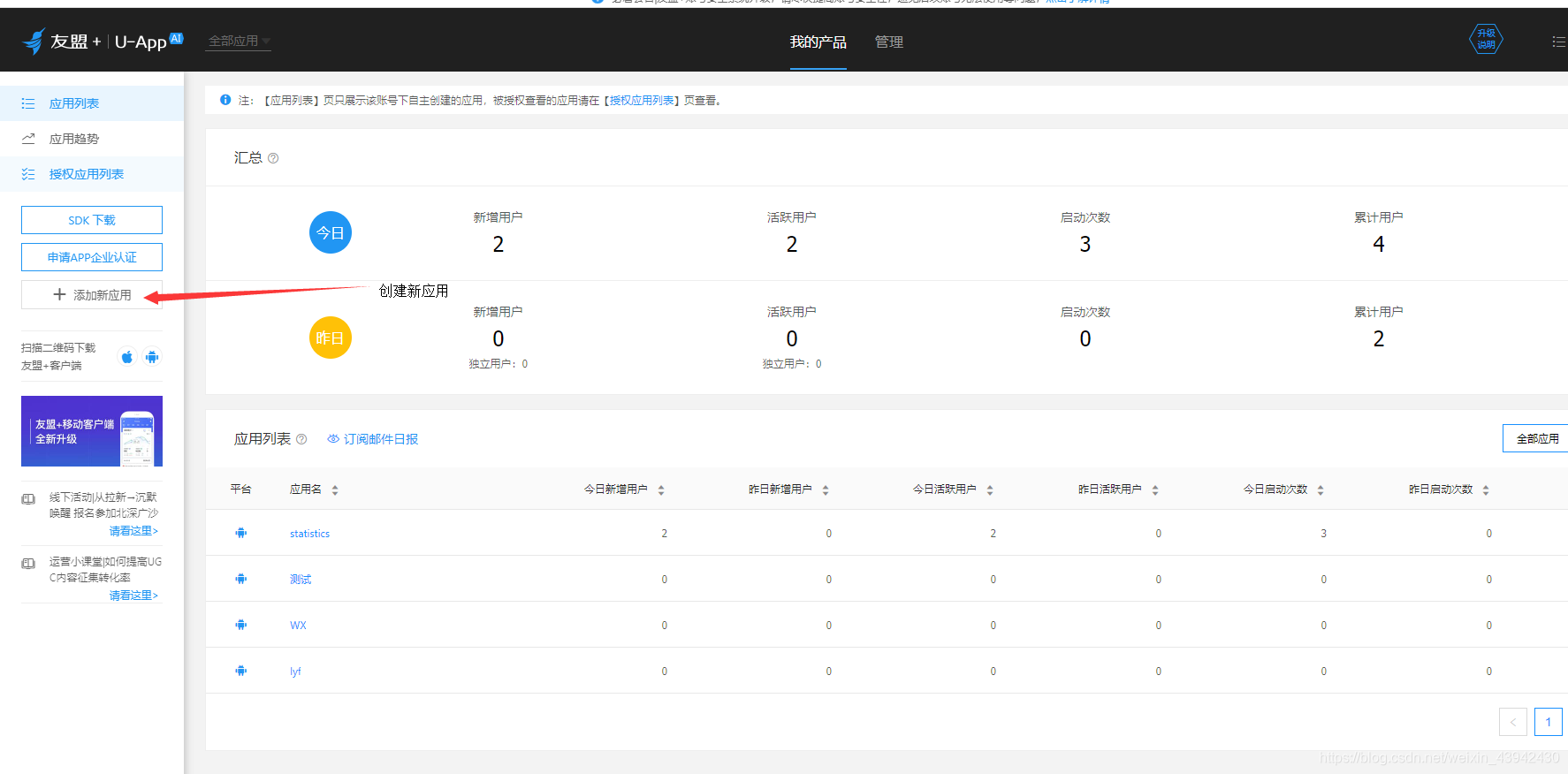Viewport: 1568px width, 774px height.
Task: Sort by 应用名 column arrows
Action: coord(335,489)
